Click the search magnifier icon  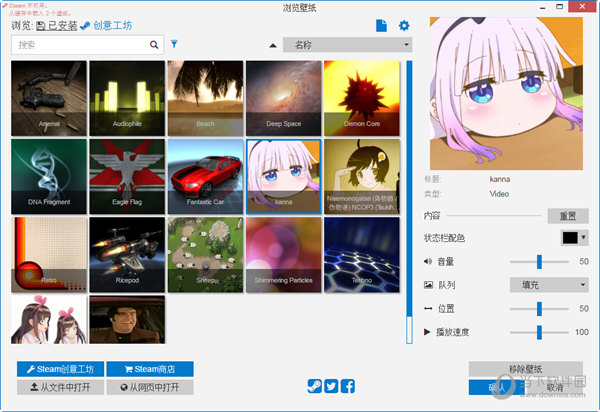coord(154,45)
